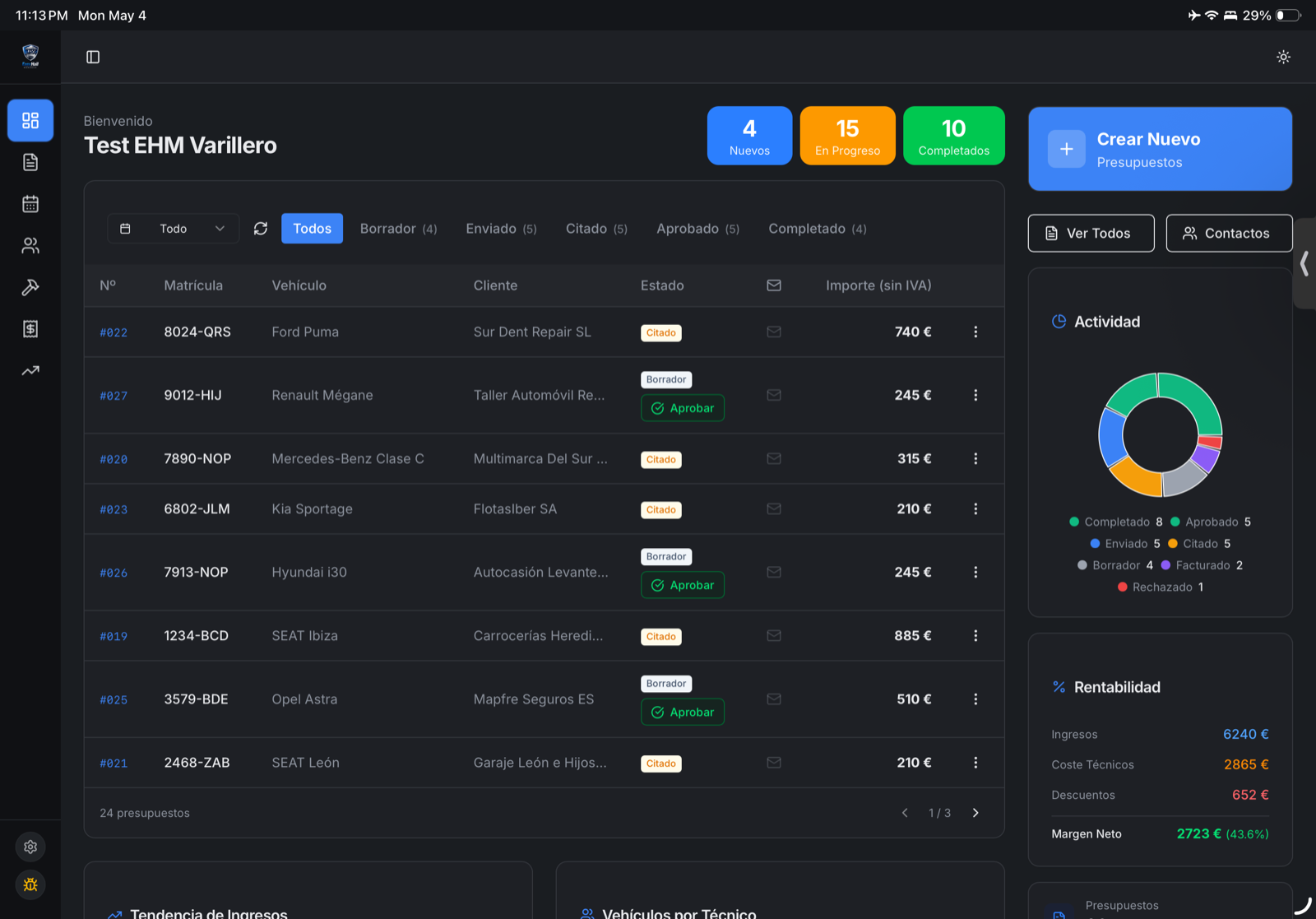Open the documents icon in sidebar
Viewport: 1316px width, 919px height.
click(30, 162)
